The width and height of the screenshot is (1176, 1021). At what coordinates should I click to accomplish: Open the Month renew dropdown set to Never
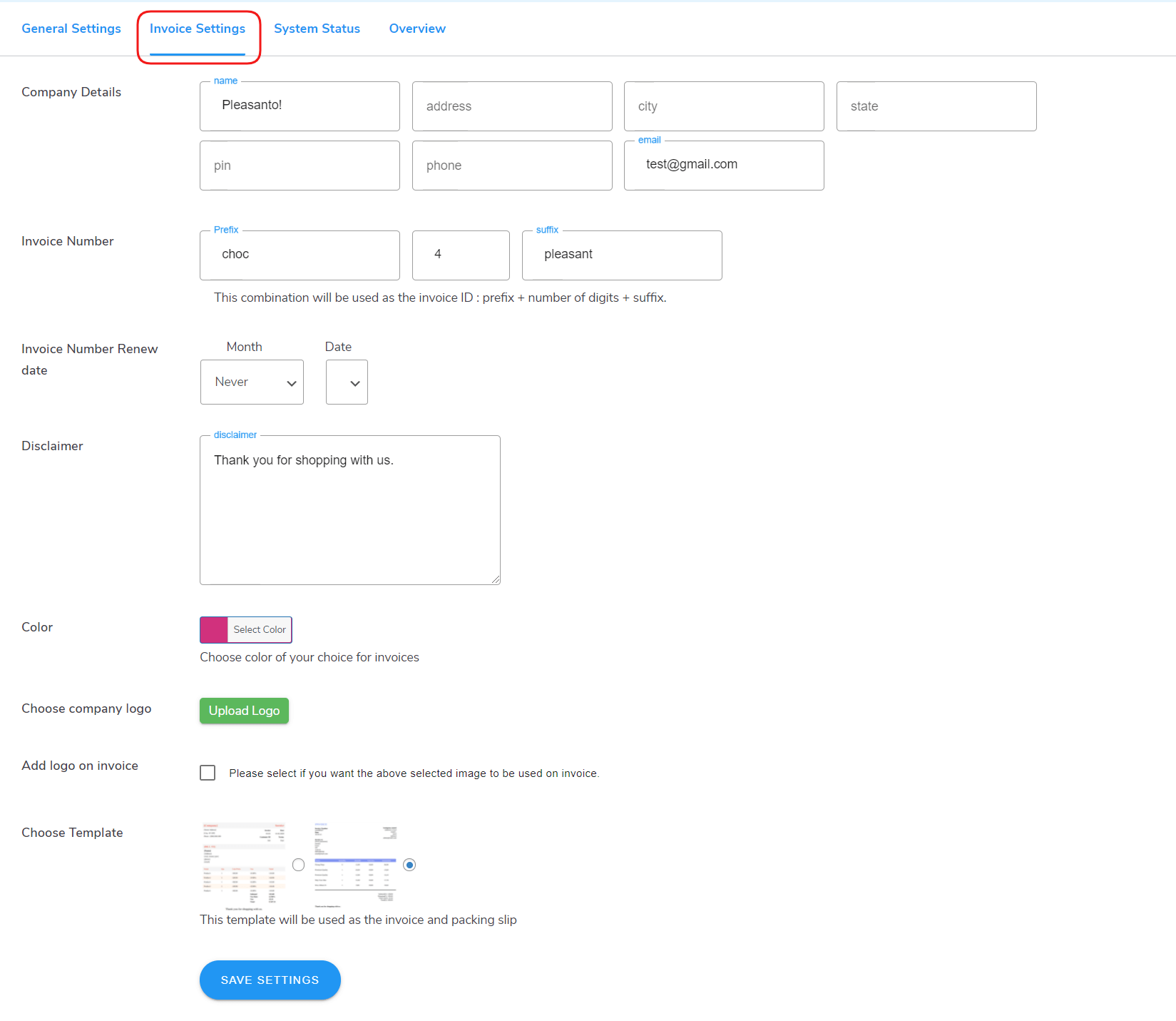coord(252,382)
